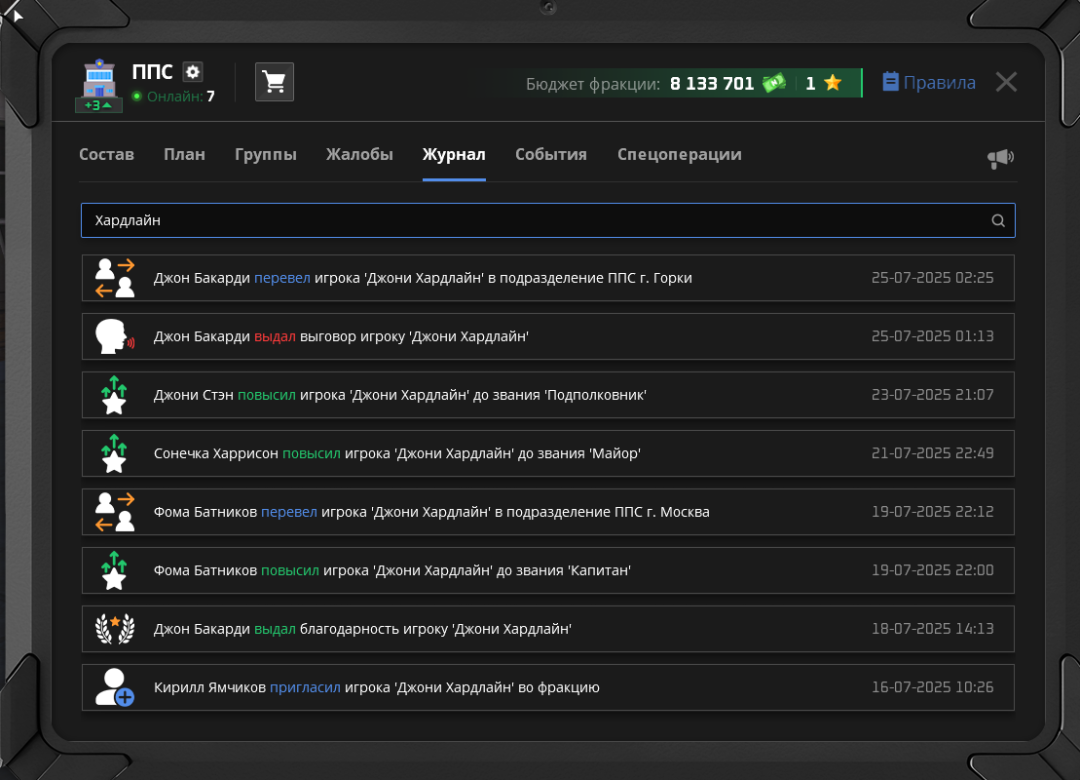Click the ППС faction building icon
1080x780 pixels.
pos(99,80)
